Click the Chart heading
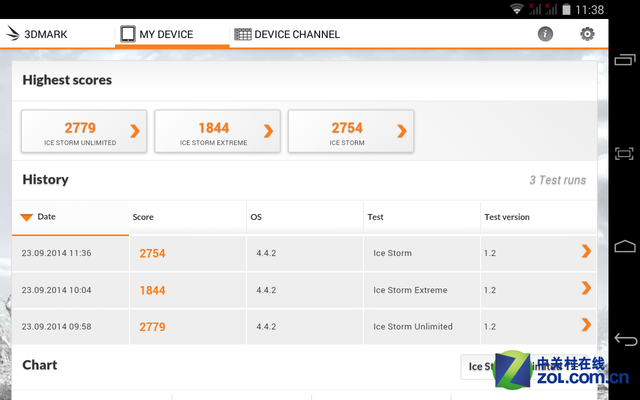640x400 pixels. click(x=40, y=365)
